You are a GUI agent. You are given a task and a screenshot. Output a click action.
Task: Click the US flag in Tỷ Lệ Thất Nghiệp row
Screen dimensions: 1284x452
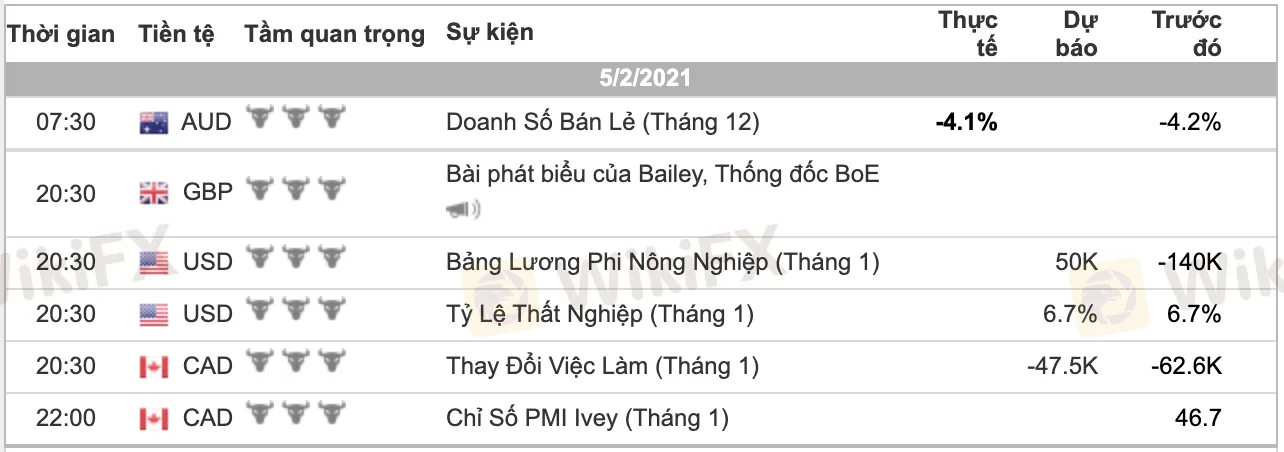[x=153, y=315]
